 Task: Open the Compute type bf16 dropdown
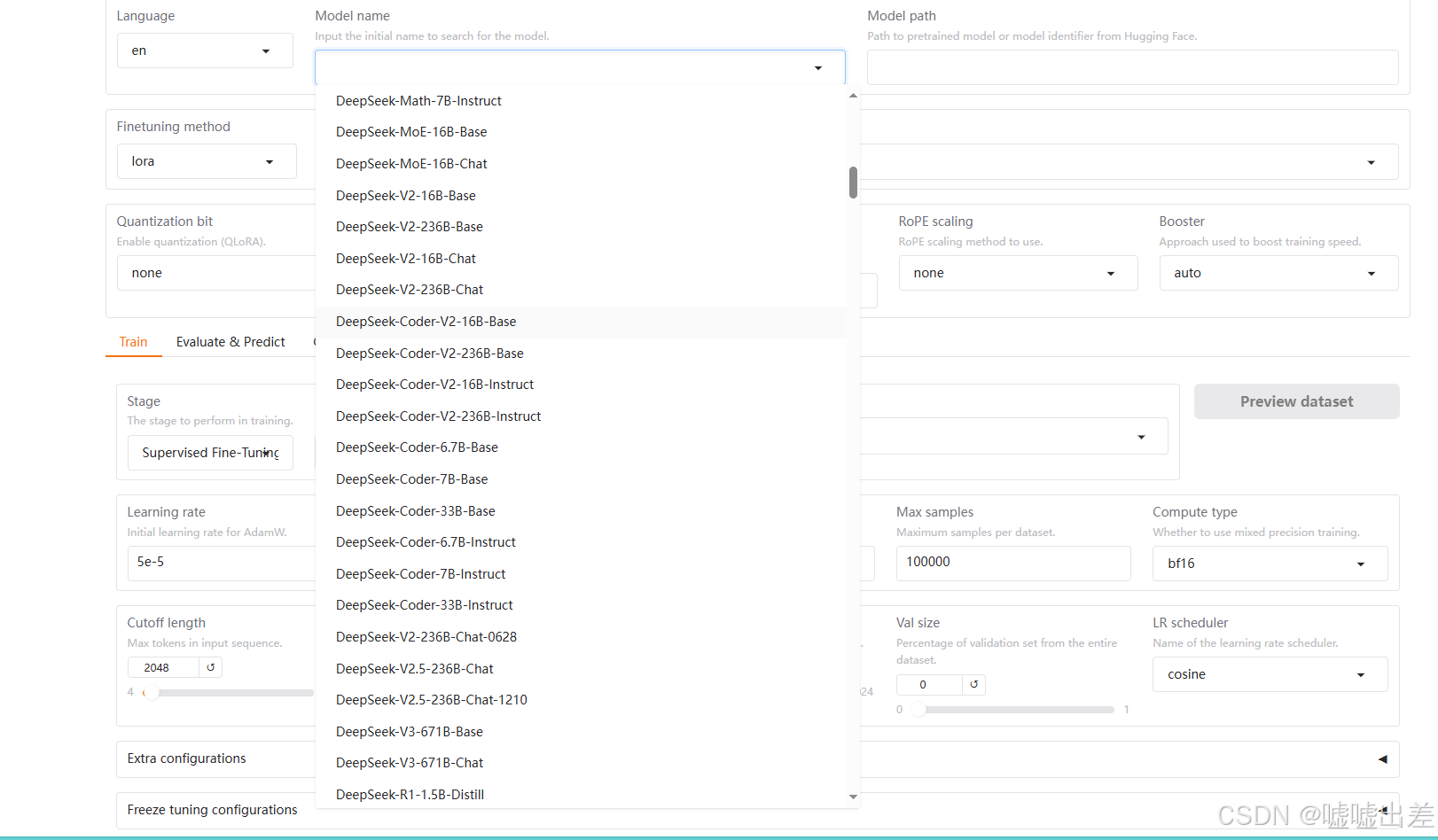[1270, 564]
